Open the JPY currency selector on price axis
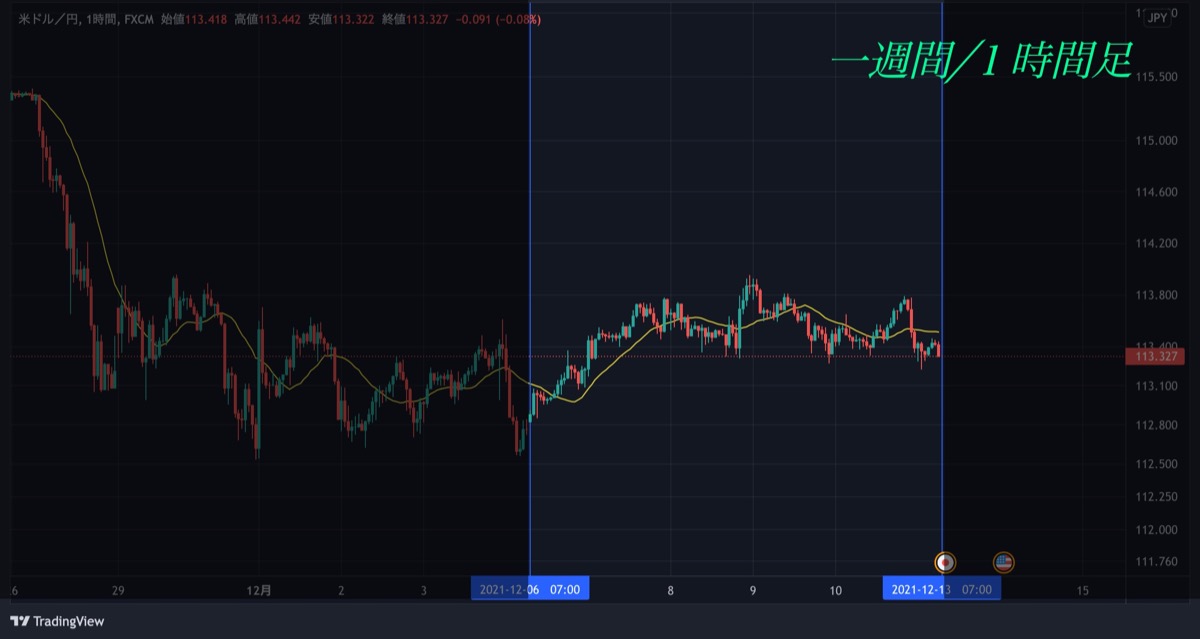1200x639 pixels. pos(1157,18)
